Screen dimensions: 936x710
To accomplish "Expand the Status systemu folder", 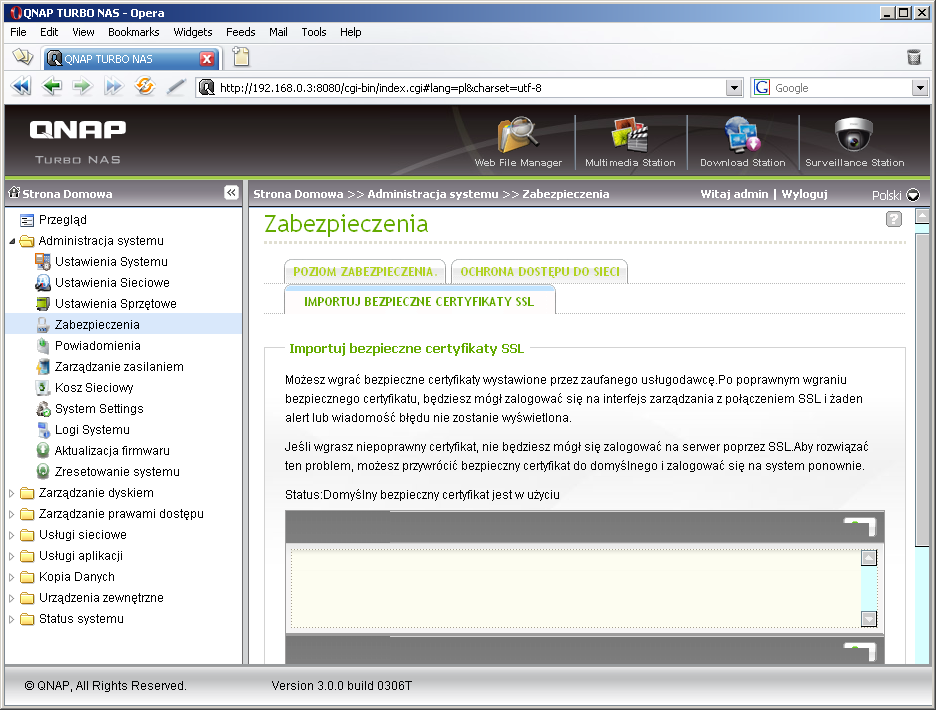I will coord(11,619).
